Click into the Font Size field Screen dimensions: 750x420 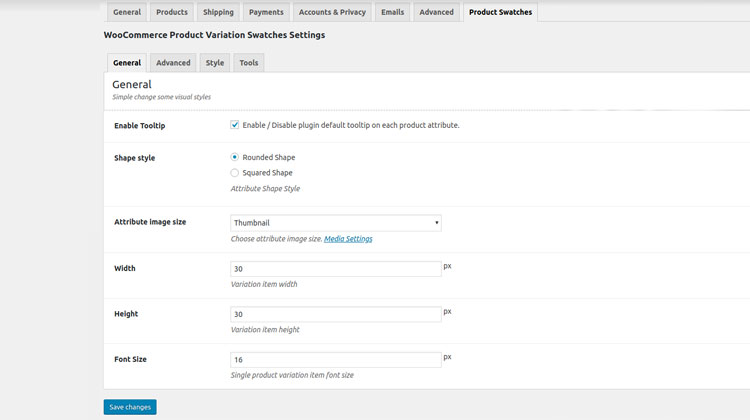336,359
